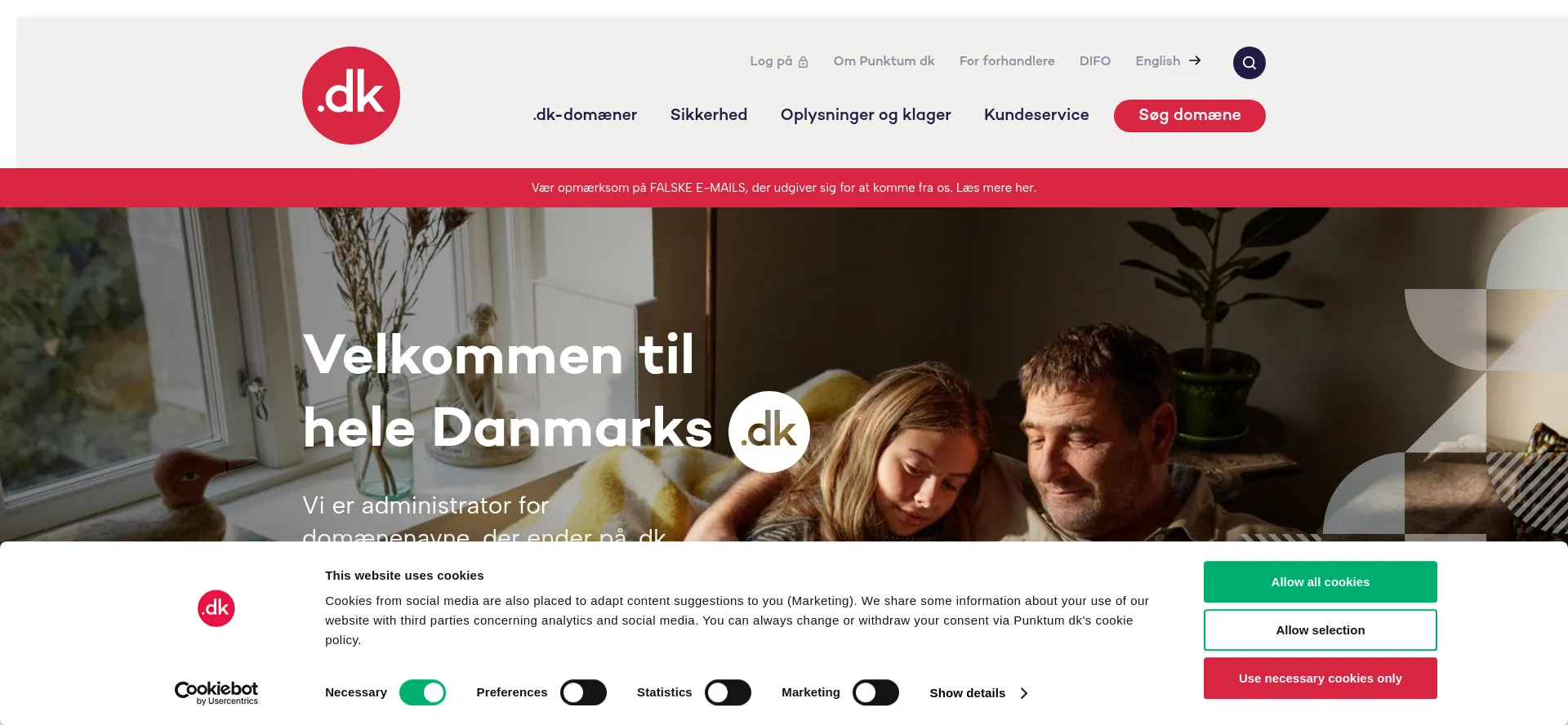Click the red FALSKE E-MAILS warning banner

pos(784,188)
